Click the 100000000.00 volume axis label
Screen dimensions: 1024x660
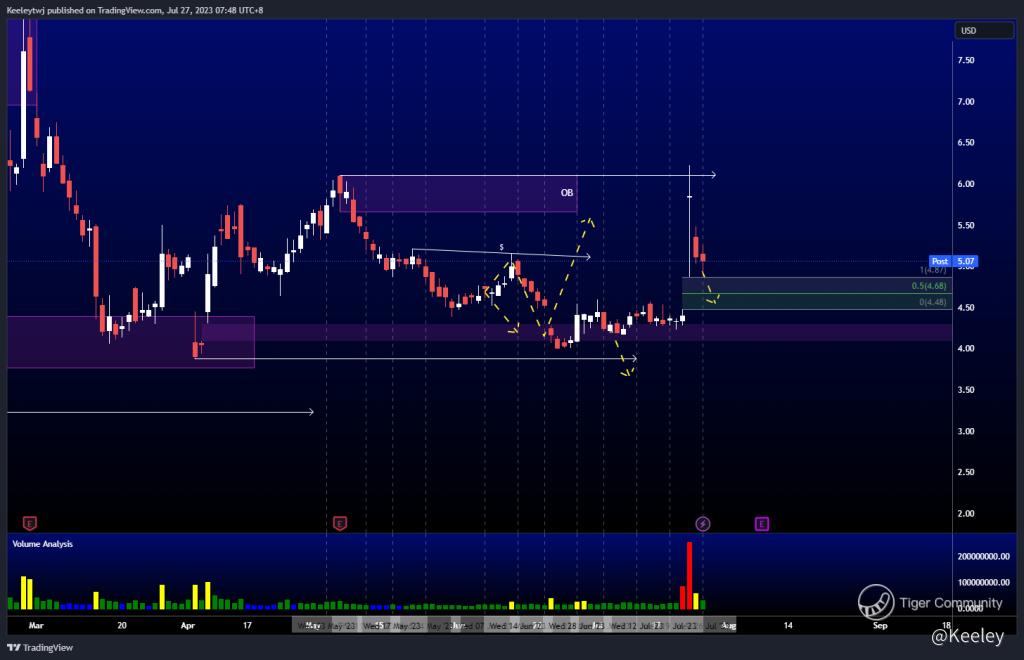(984, 582)
